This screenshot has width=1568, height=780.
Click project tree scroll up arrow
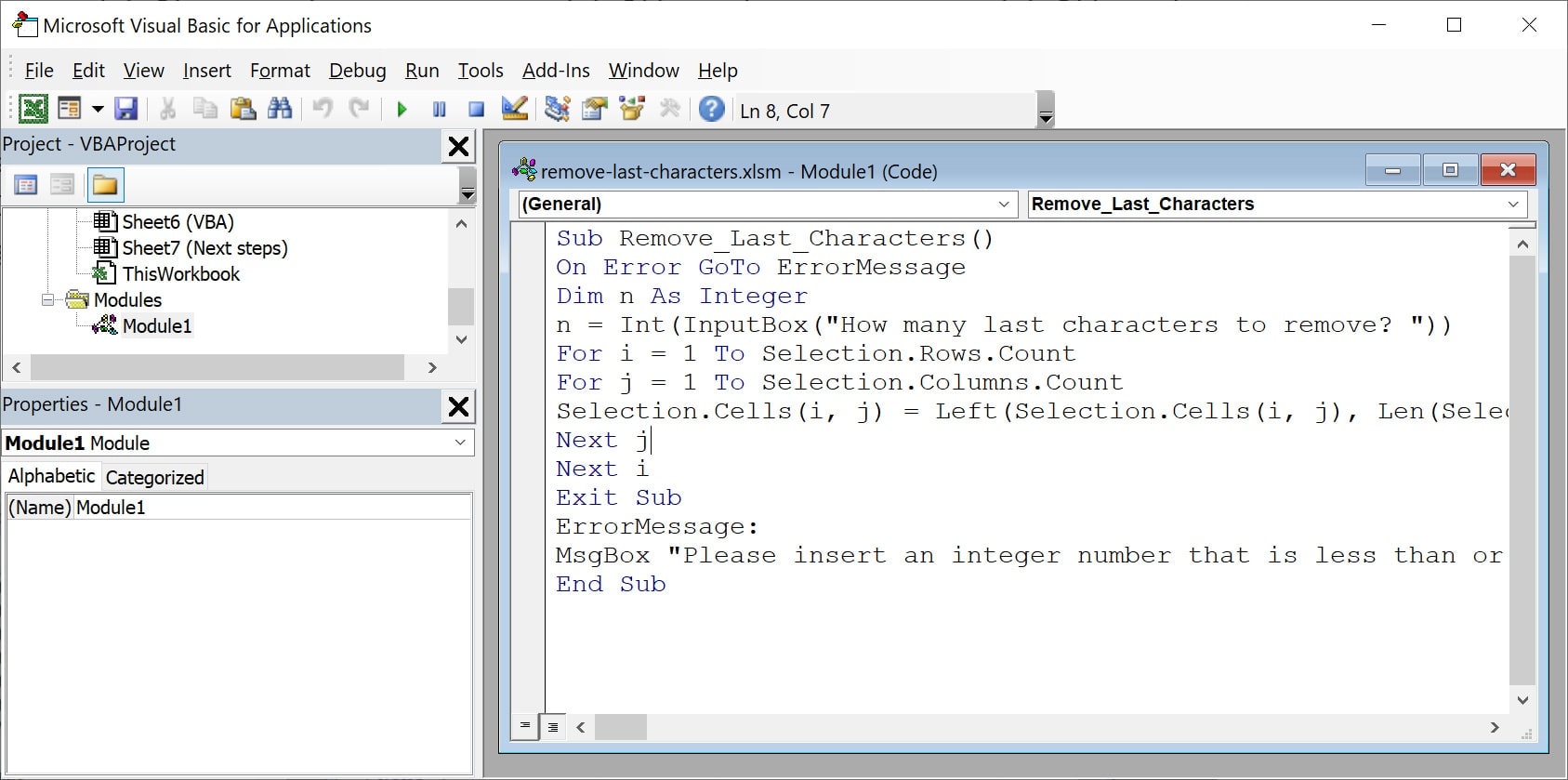coord(461,223)
